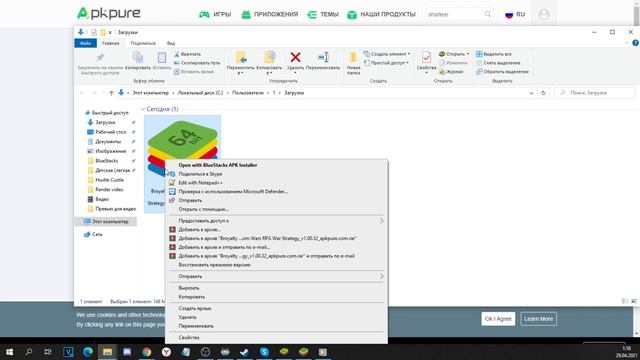Click Локальный диск (C:) breadcrumb
Image resolution: width=640 pixels, height=360 pixels.
coord(200,93)
